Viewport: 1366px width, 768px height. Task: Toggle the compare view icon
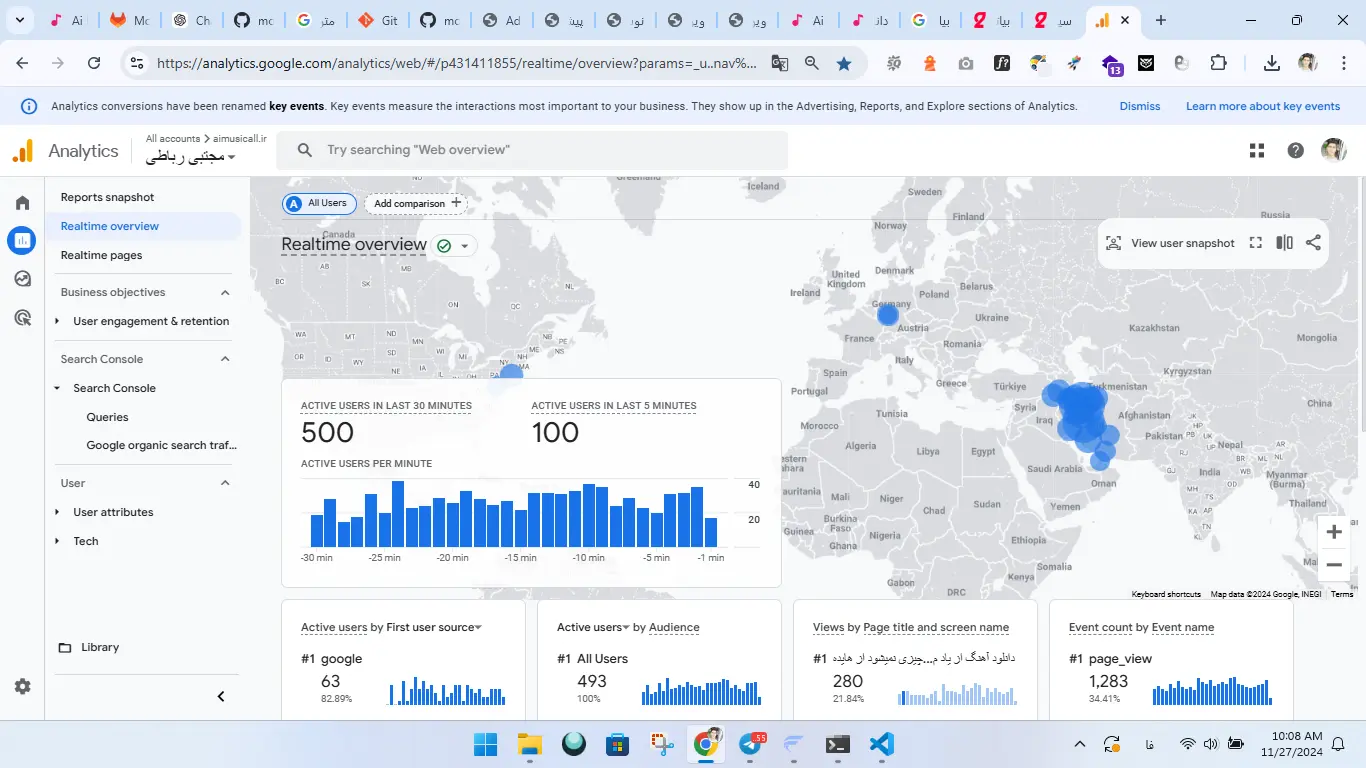click(x=1285, y=243)
